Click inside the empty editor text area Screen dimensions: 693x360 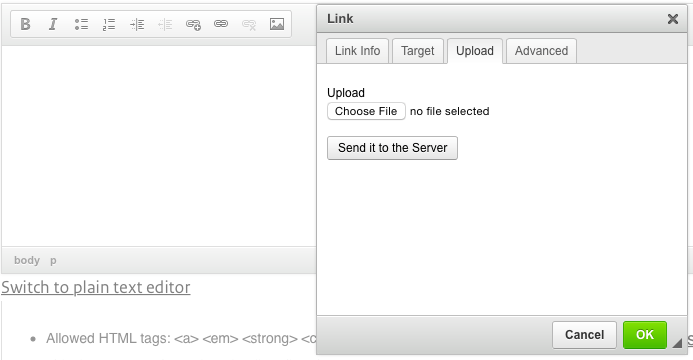(x=159, y=146)
